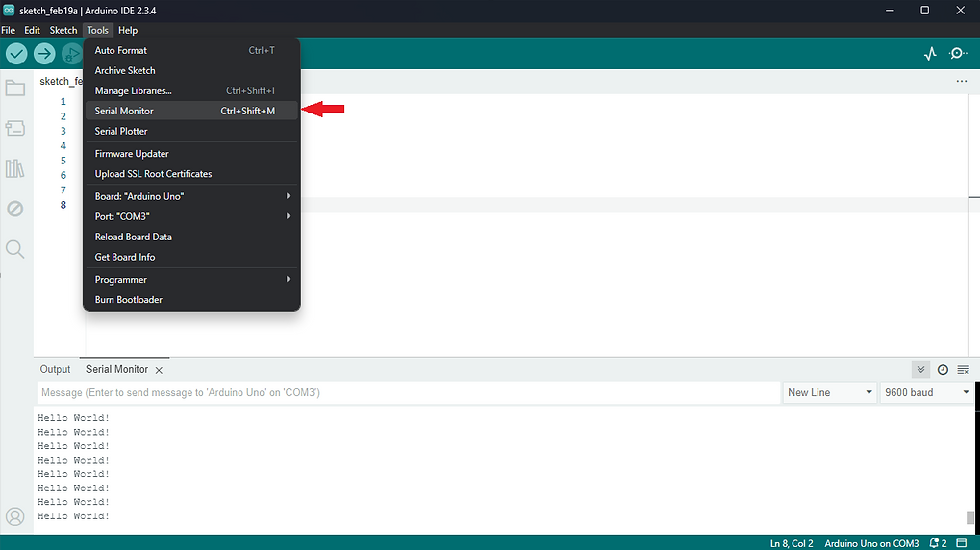This screenshot has height=550, width=980.
Task: Maximize the Arduino IDE window
Action: (x=924, y=11)
